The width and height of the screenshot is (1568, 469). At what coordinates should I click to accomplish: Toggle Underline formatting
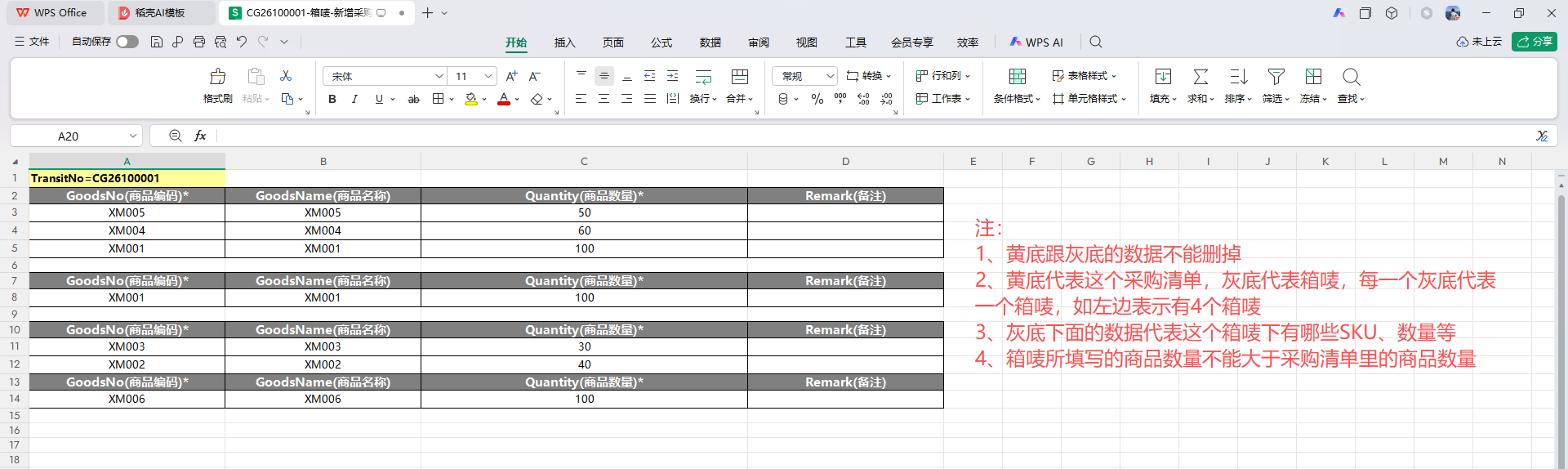click(x=379, y=99)
